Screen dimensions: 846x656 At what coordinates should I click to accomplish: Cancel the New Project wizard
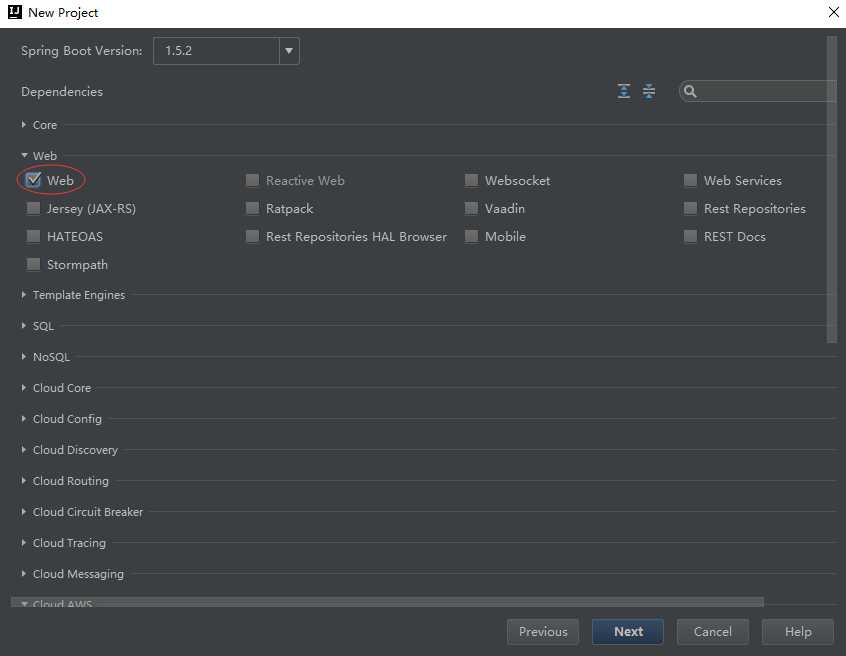click(x=713, y=632)
